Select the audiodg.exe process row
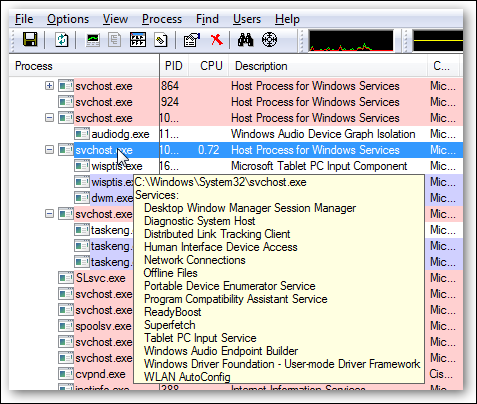The width and height of the screenshot is (477, 404). click(x=236, y=134)
